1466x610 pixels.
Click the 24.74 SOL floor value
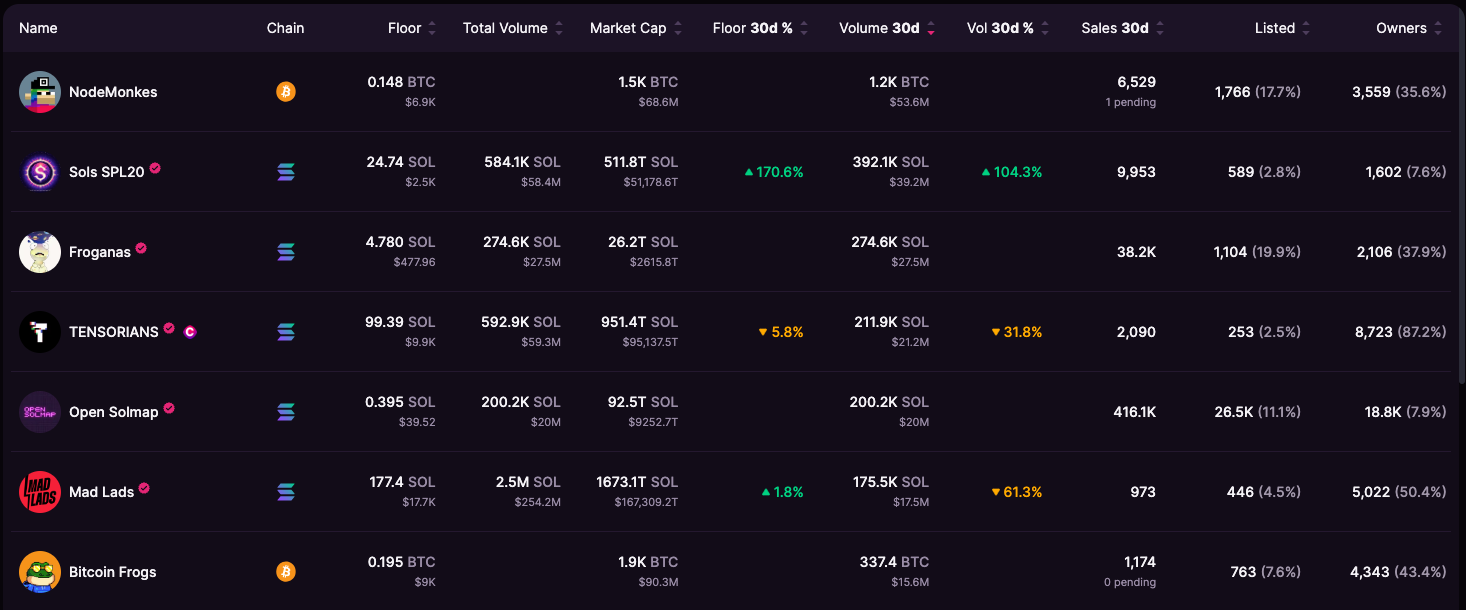click(x=401, y=162)
